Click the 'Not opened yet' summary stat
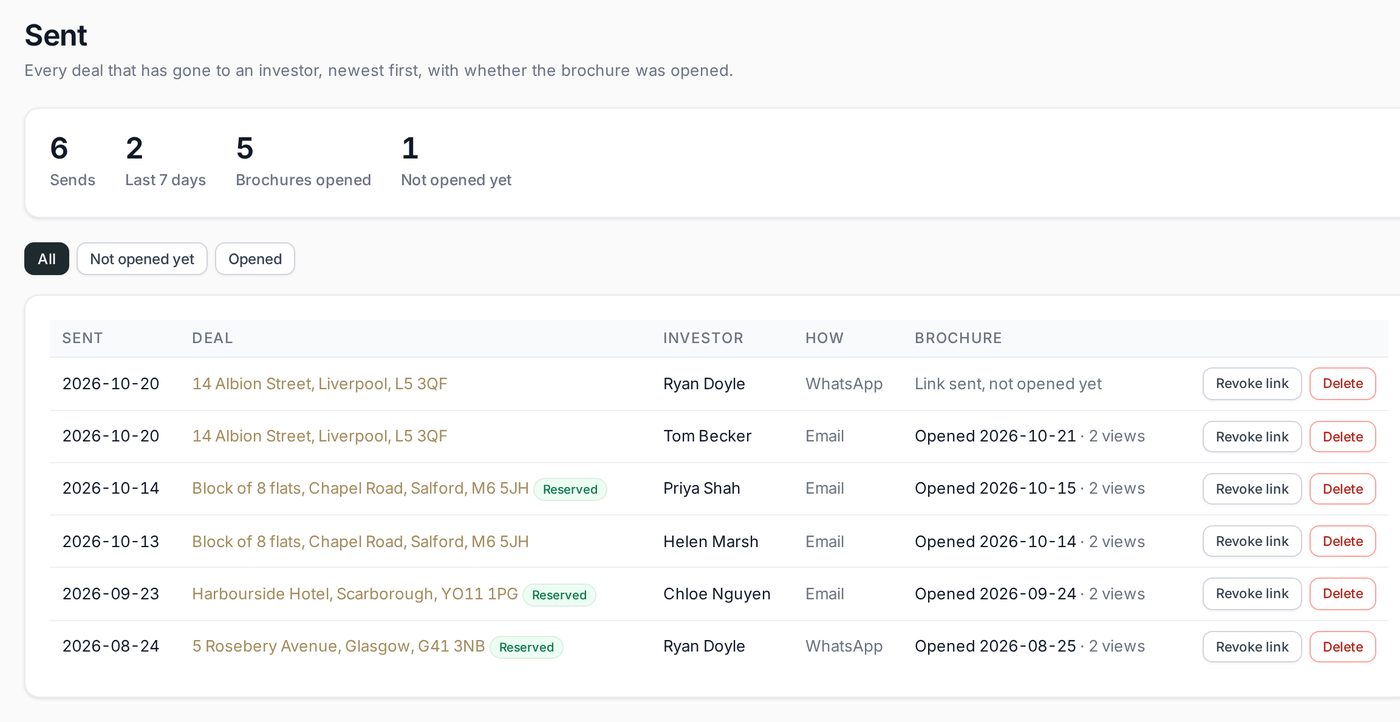The image size is (1400, 722). coord(456,163)
